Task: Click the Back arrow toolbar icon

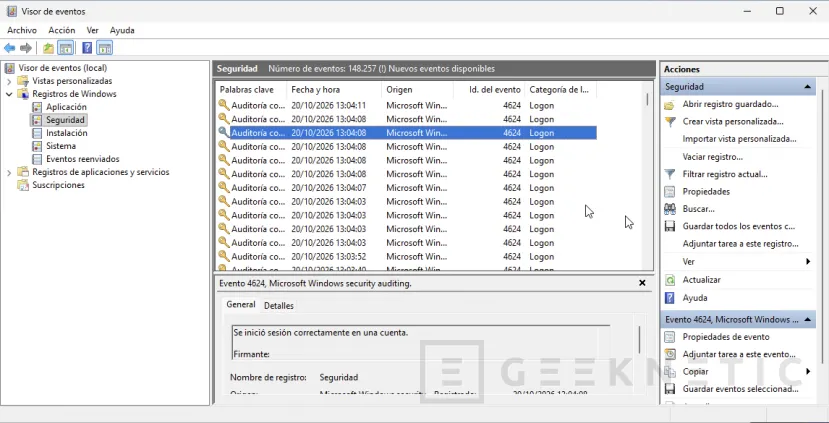Action: click(10, 48)
